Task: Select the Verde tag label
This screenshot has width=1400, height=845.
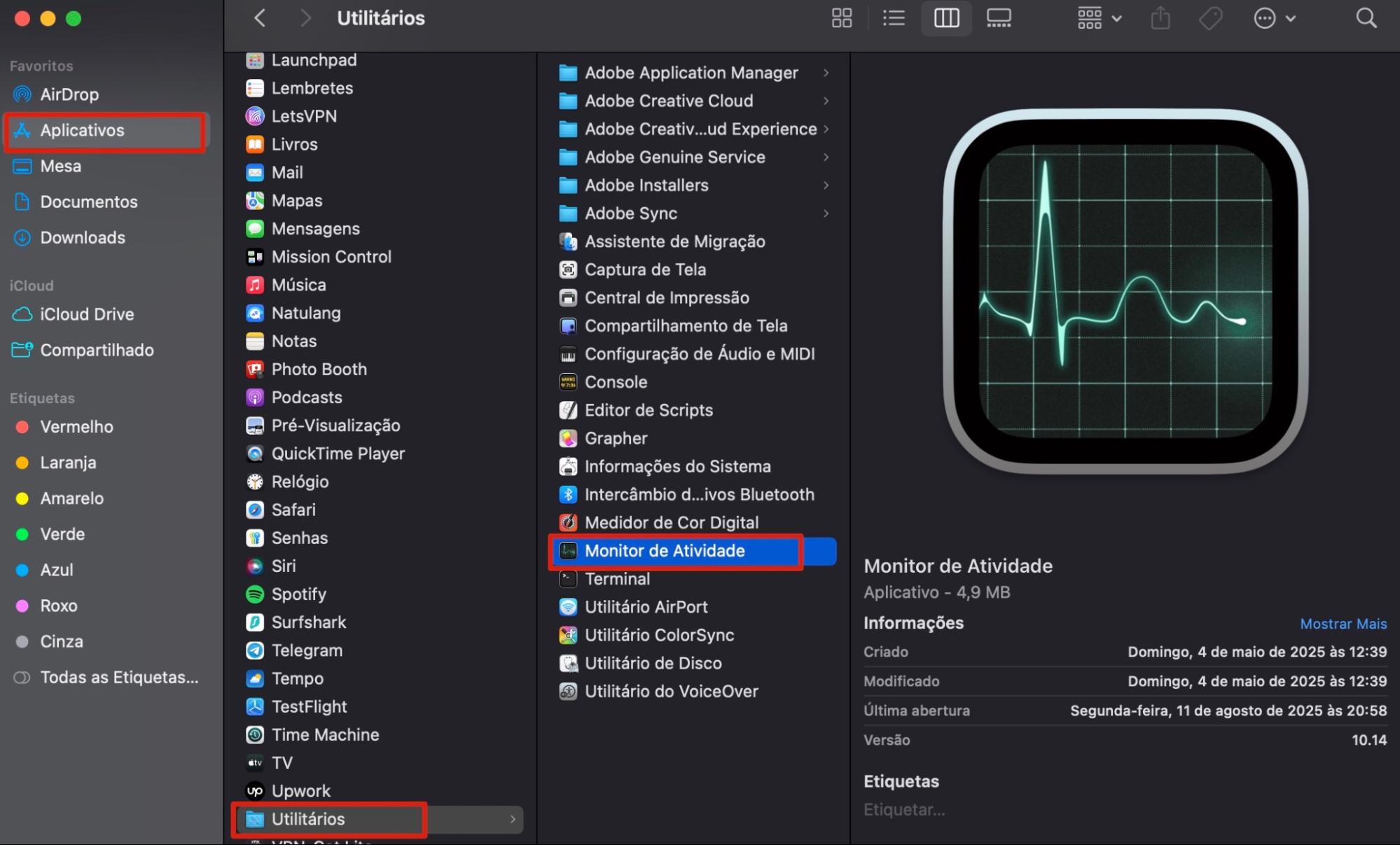Action: (x=62, y=533)
